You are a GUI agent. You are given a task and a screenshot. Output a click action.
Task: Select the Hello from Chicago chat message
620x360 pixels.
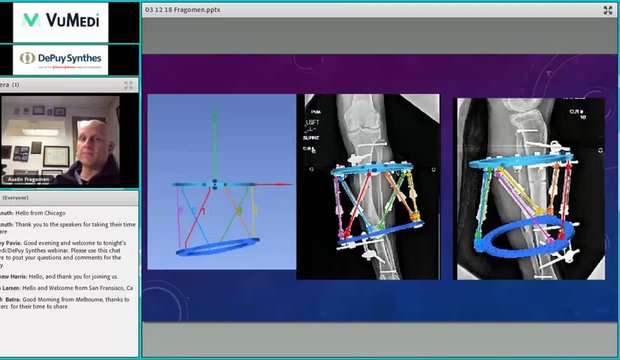point(33,213)
